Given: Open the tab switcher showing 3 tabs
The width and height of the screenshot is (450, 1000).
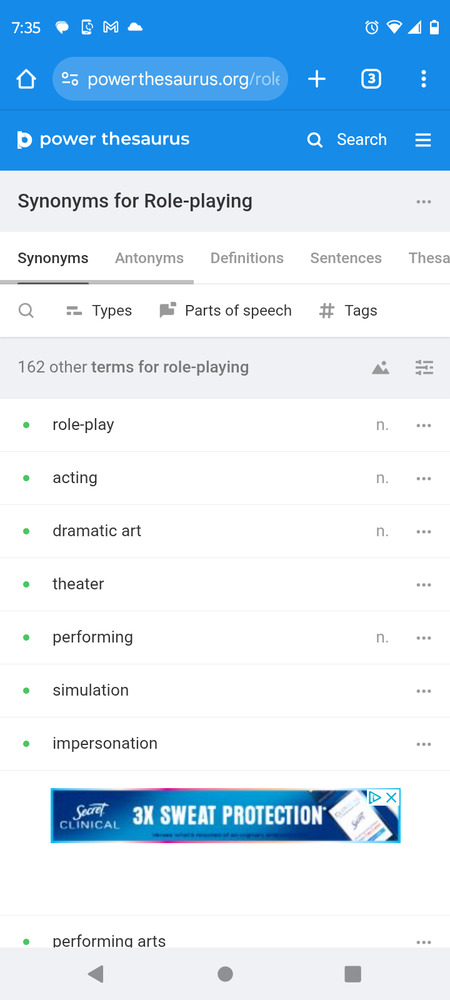Looking at the screenshot, I should [x=371, y=79].
